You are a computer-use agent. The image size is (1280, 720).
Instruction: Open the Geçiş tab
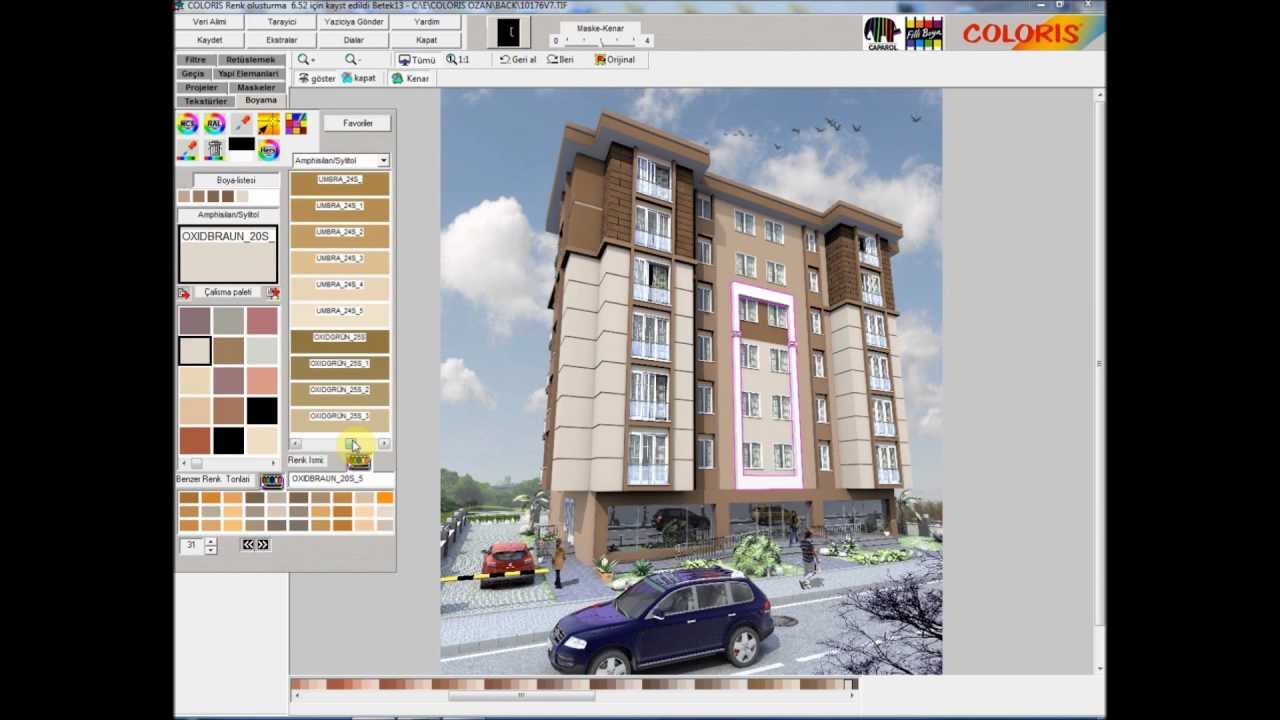click(193, 74)
